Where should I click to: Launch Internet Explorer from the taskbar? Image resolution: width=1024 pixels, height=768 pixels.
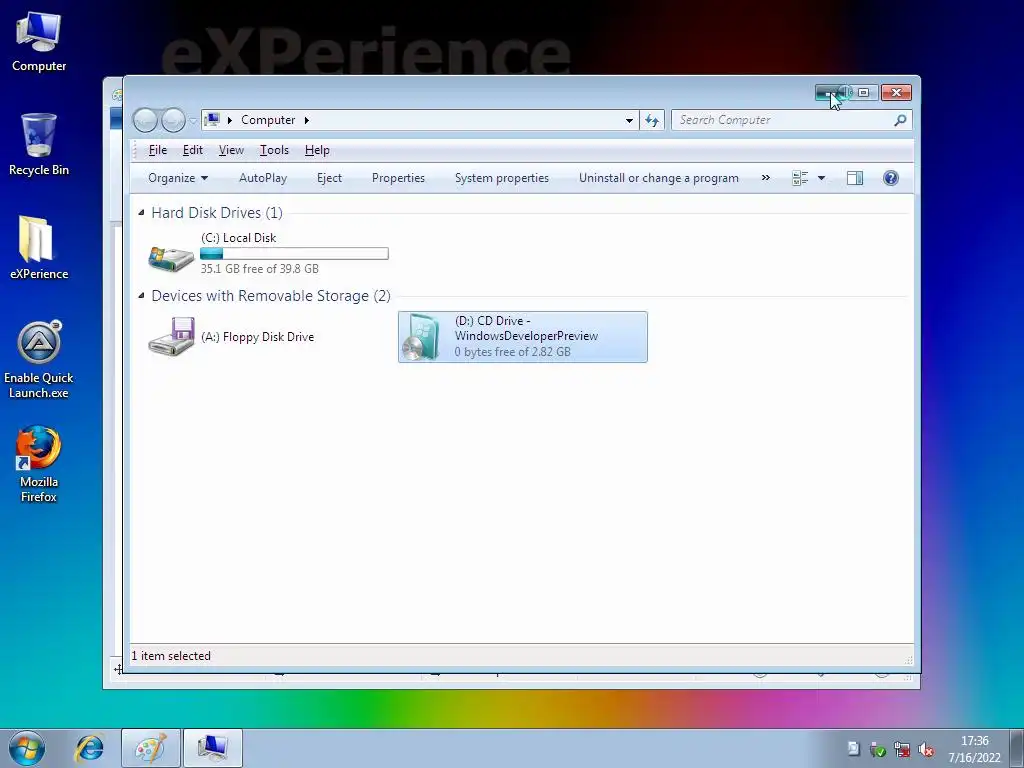pyautogui.click(x=89, y=748)
